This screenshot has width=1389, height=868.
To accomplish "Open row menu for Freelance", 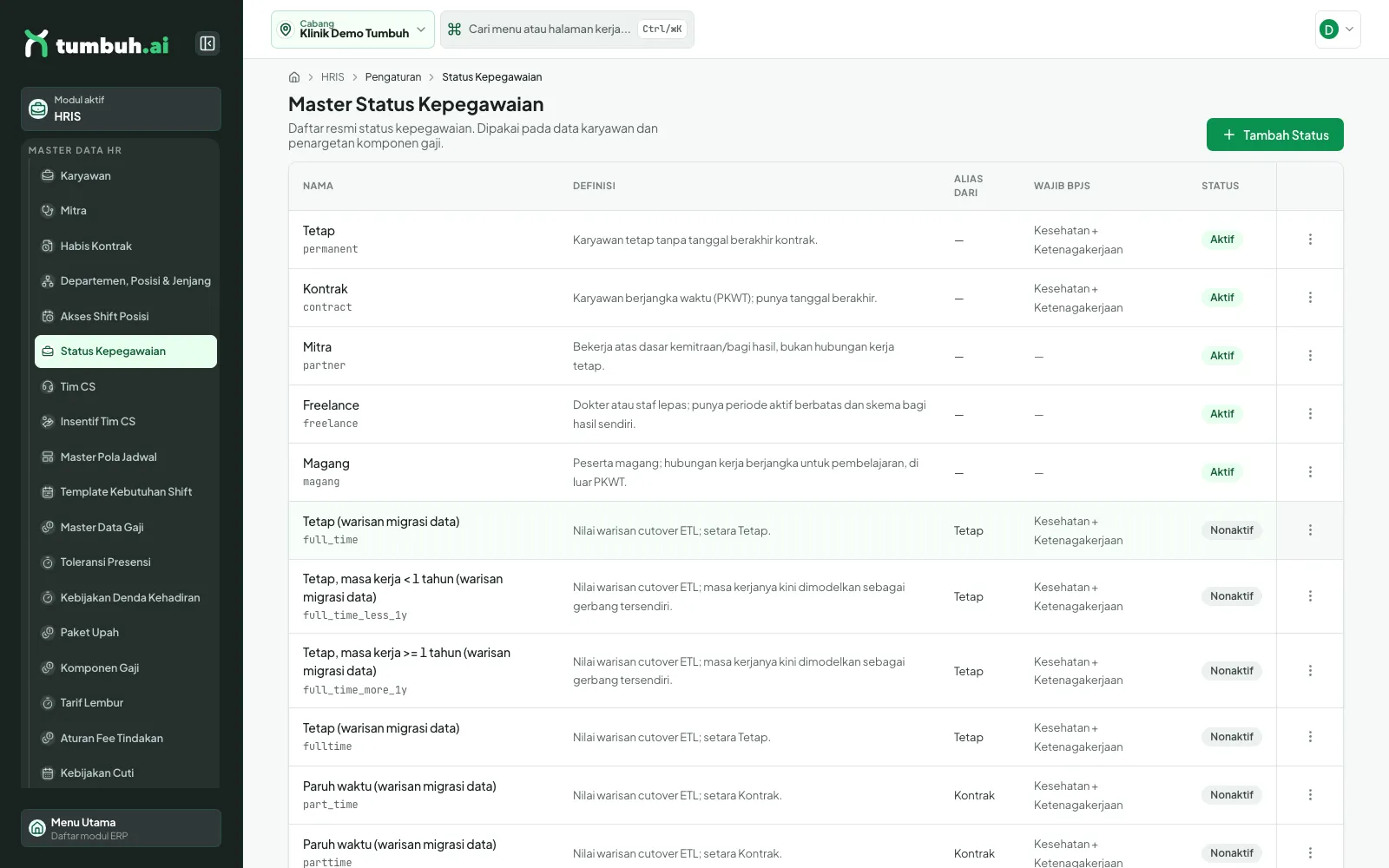I will click(x=1310, y=414).
